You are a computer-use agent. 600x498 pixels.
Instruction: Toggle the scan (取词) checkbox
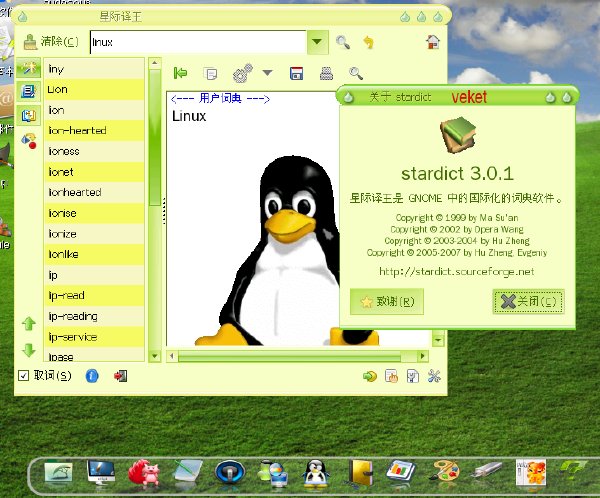24,376
